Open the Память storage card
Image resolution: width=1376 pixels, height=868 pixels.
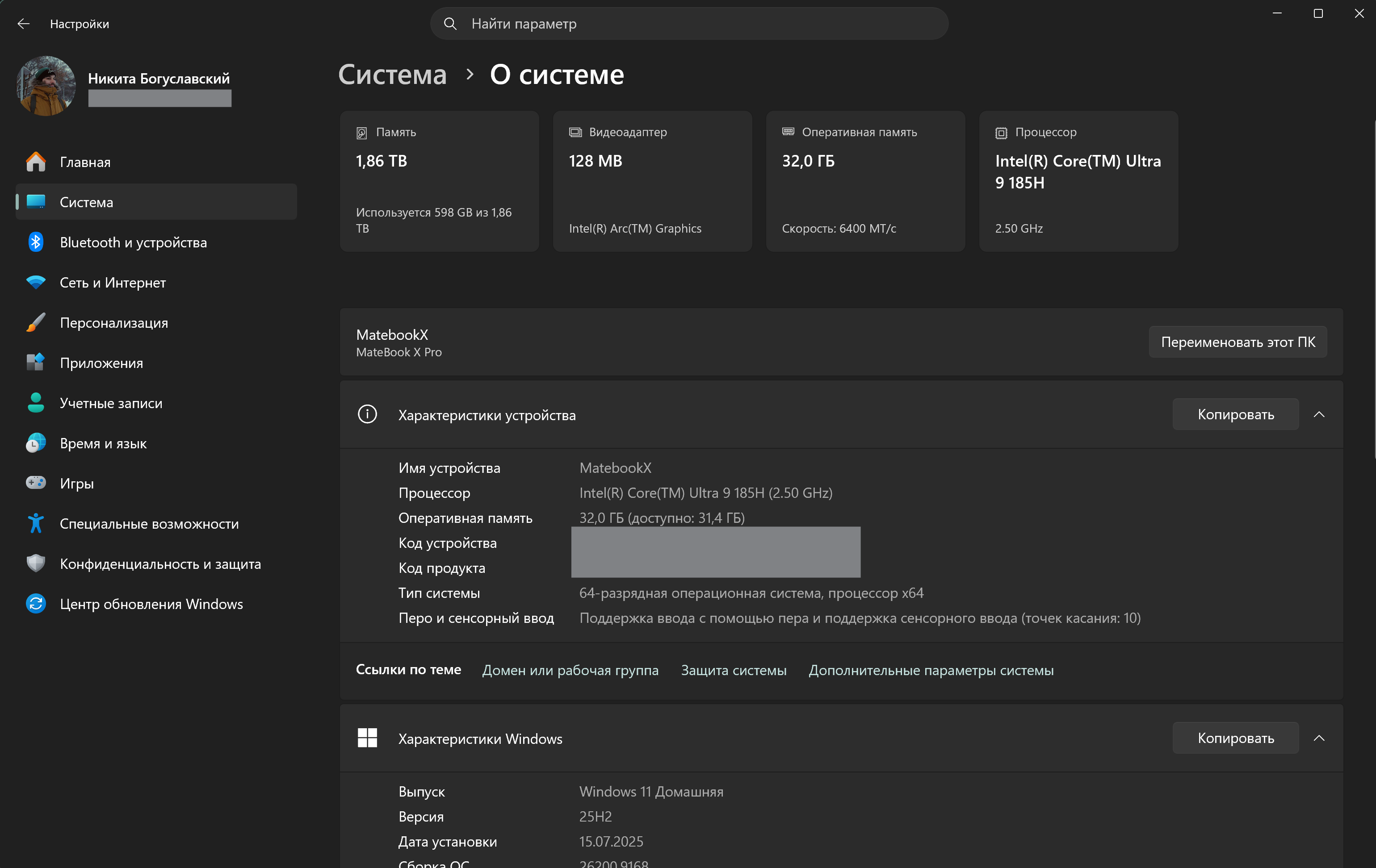(440, 181)
